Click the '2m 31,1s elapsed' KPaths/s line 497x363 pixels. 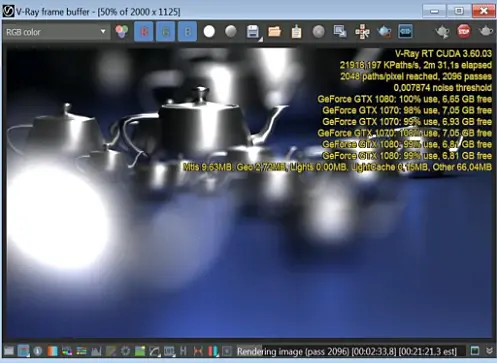(416, 65)
